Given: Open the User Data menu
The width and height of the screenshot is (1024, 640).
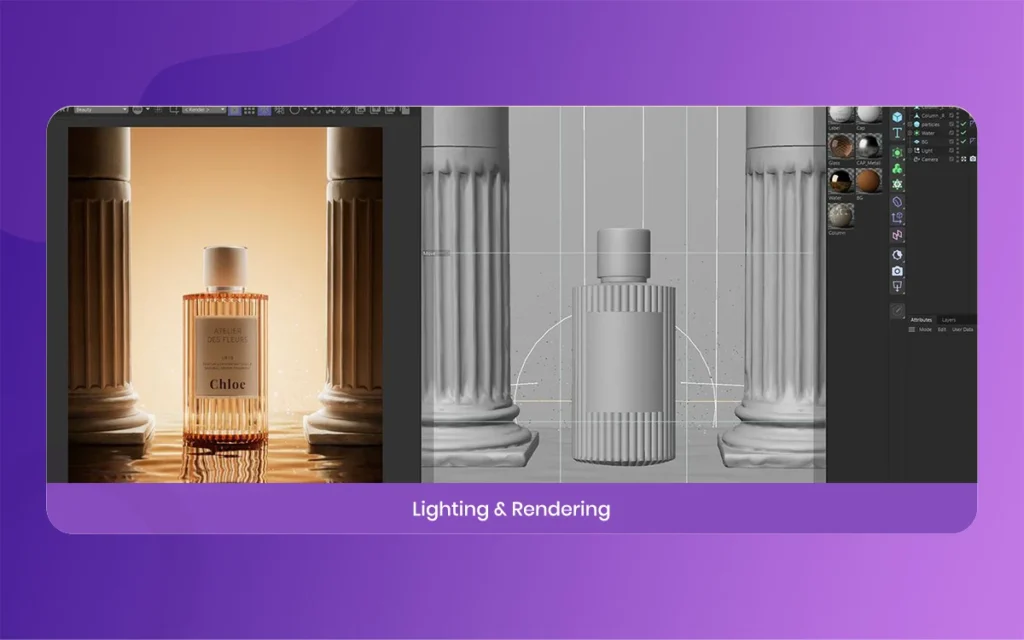Looking at the screenshot, I should [x=963, y=330].
